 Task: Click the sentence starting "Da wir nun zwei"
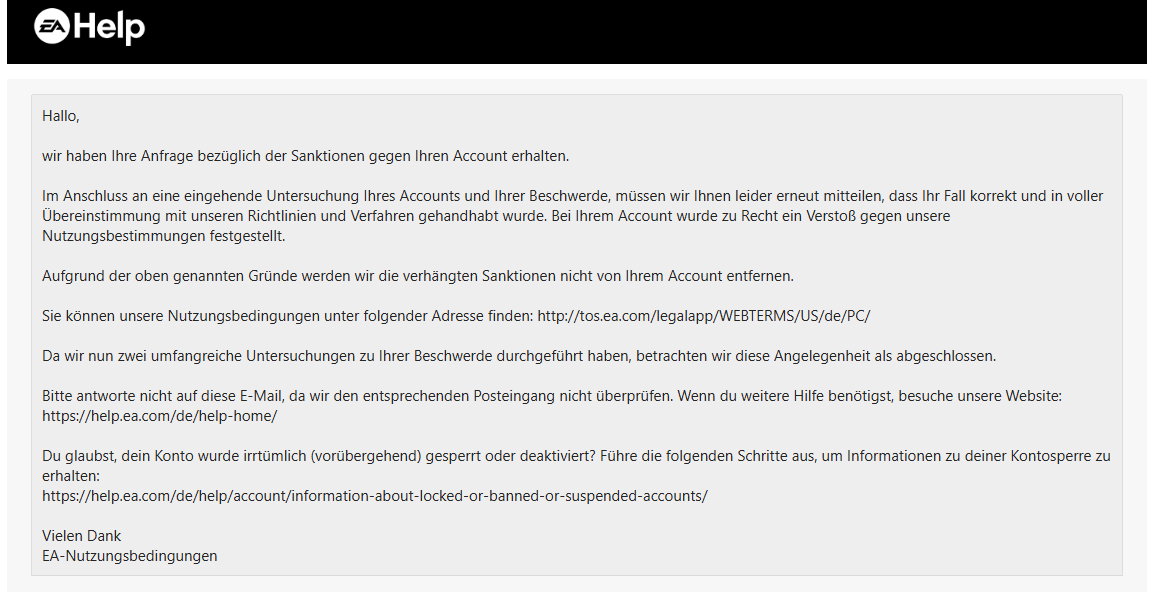[x=519, y=356]
